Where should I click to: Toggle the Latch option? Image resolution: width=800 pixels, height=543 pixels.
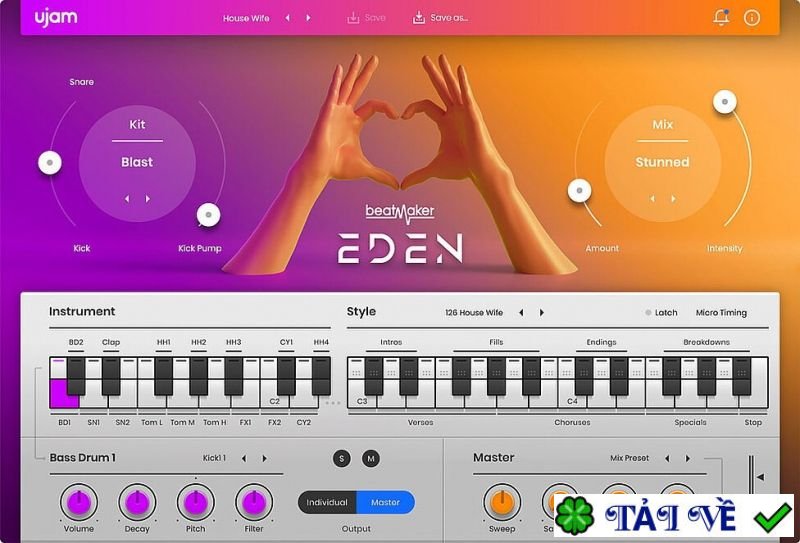(661, 312)
